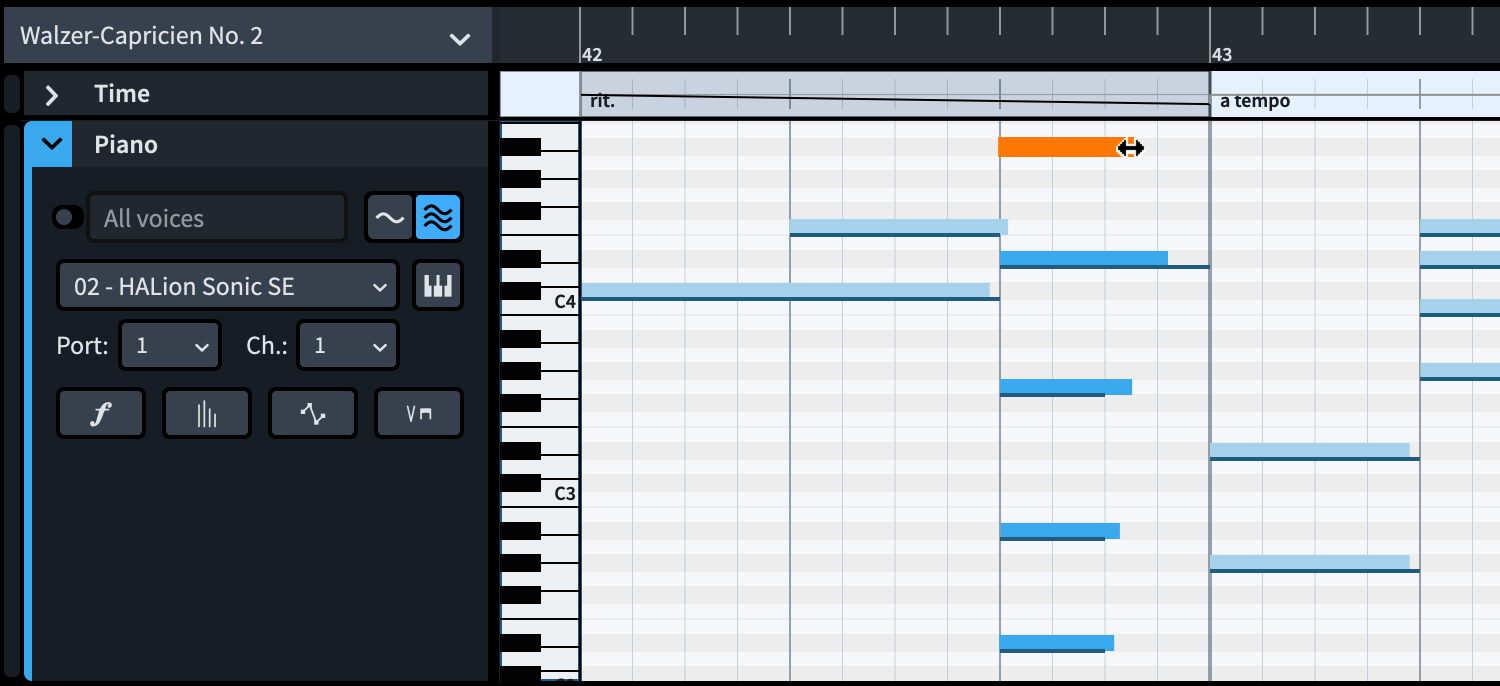Collapse the Piano track
1500x686 pixels.
(52, 145)
